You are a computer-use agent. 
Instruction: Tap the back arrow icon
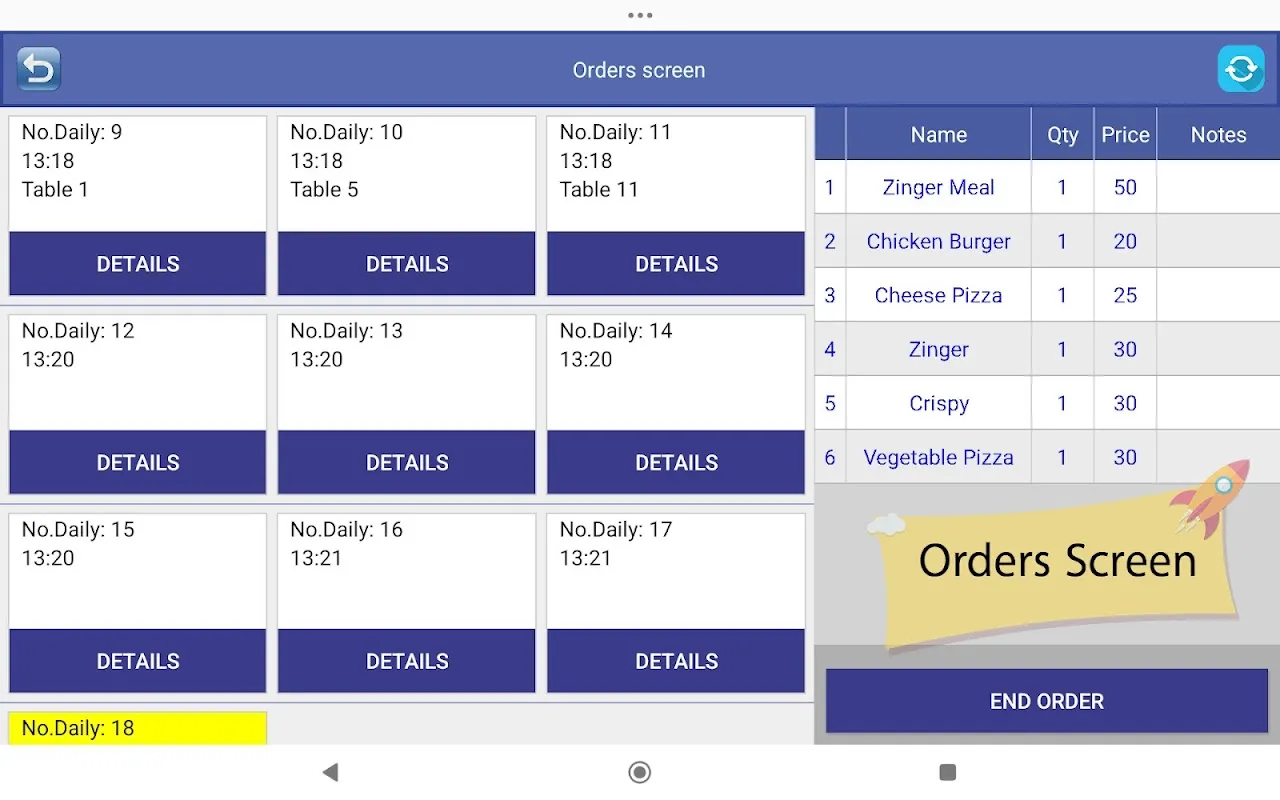(x=39, y=69)
